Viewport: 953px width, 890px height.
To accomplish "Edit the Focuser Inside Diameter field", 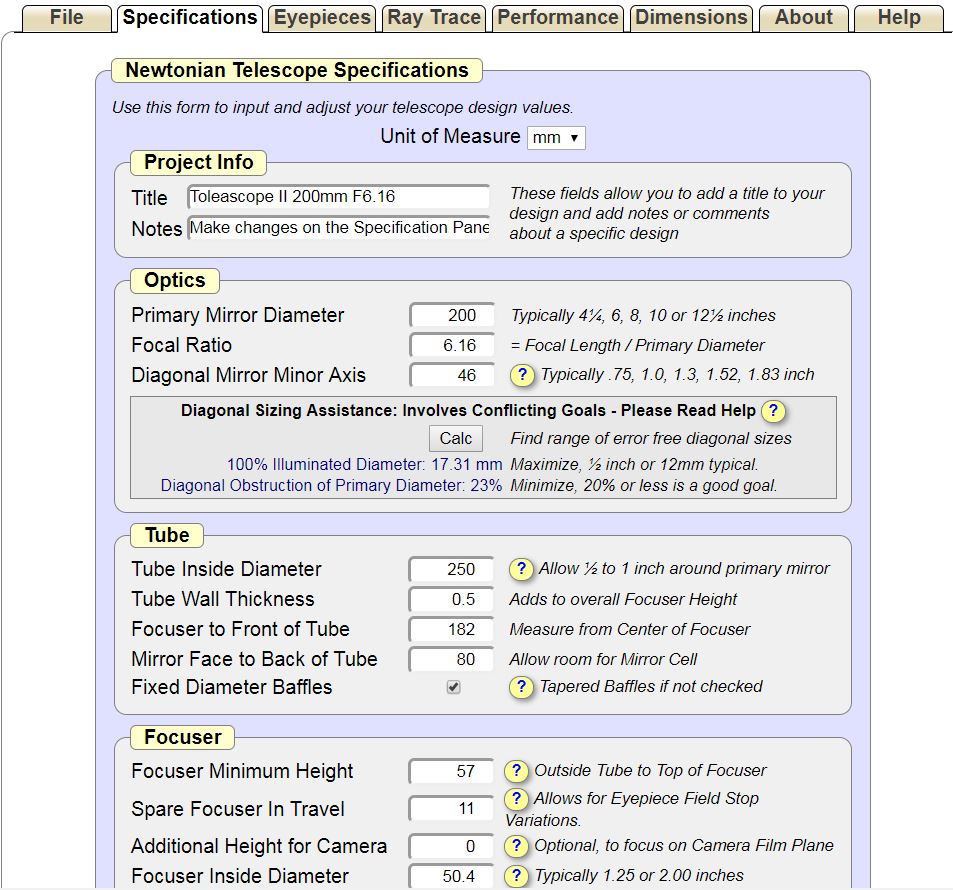I will coord(451,876).
